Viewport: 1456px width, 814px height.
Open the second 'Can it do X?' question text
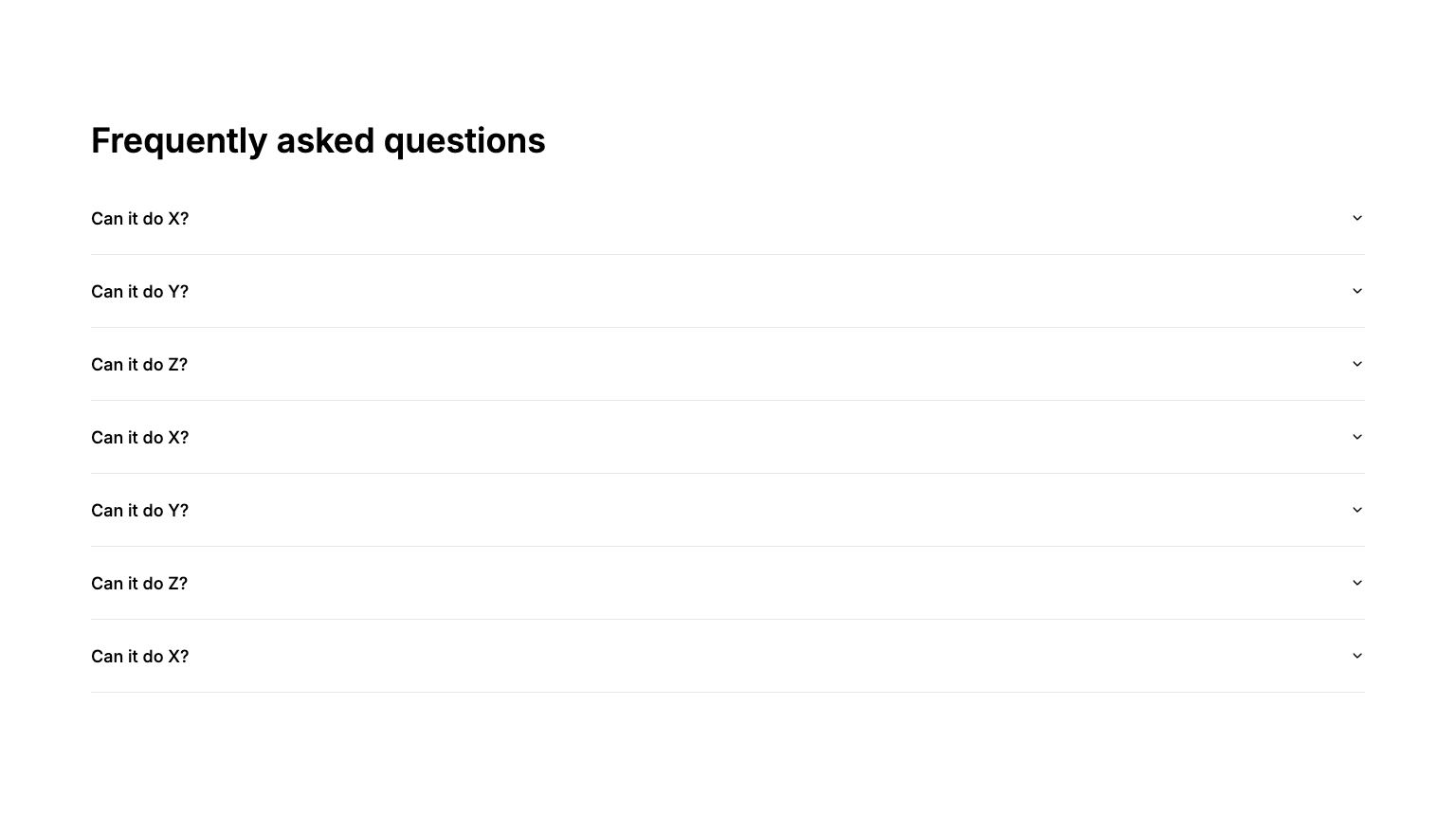[x=140, y=438]
